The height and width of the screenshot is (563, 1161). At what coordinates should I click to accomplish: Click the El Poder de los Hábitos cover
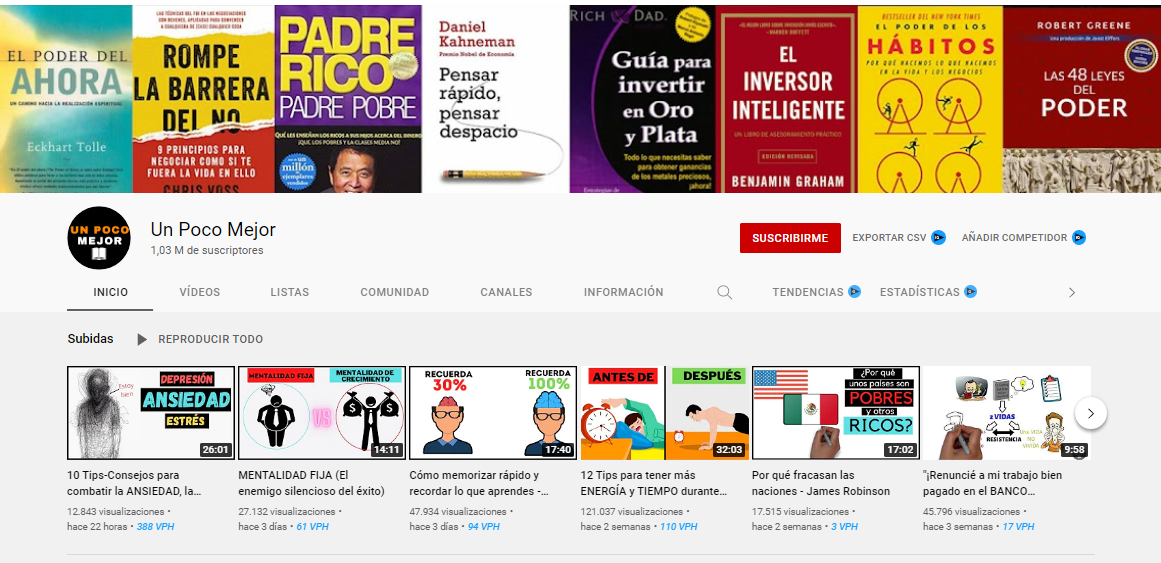pos(930,99)
